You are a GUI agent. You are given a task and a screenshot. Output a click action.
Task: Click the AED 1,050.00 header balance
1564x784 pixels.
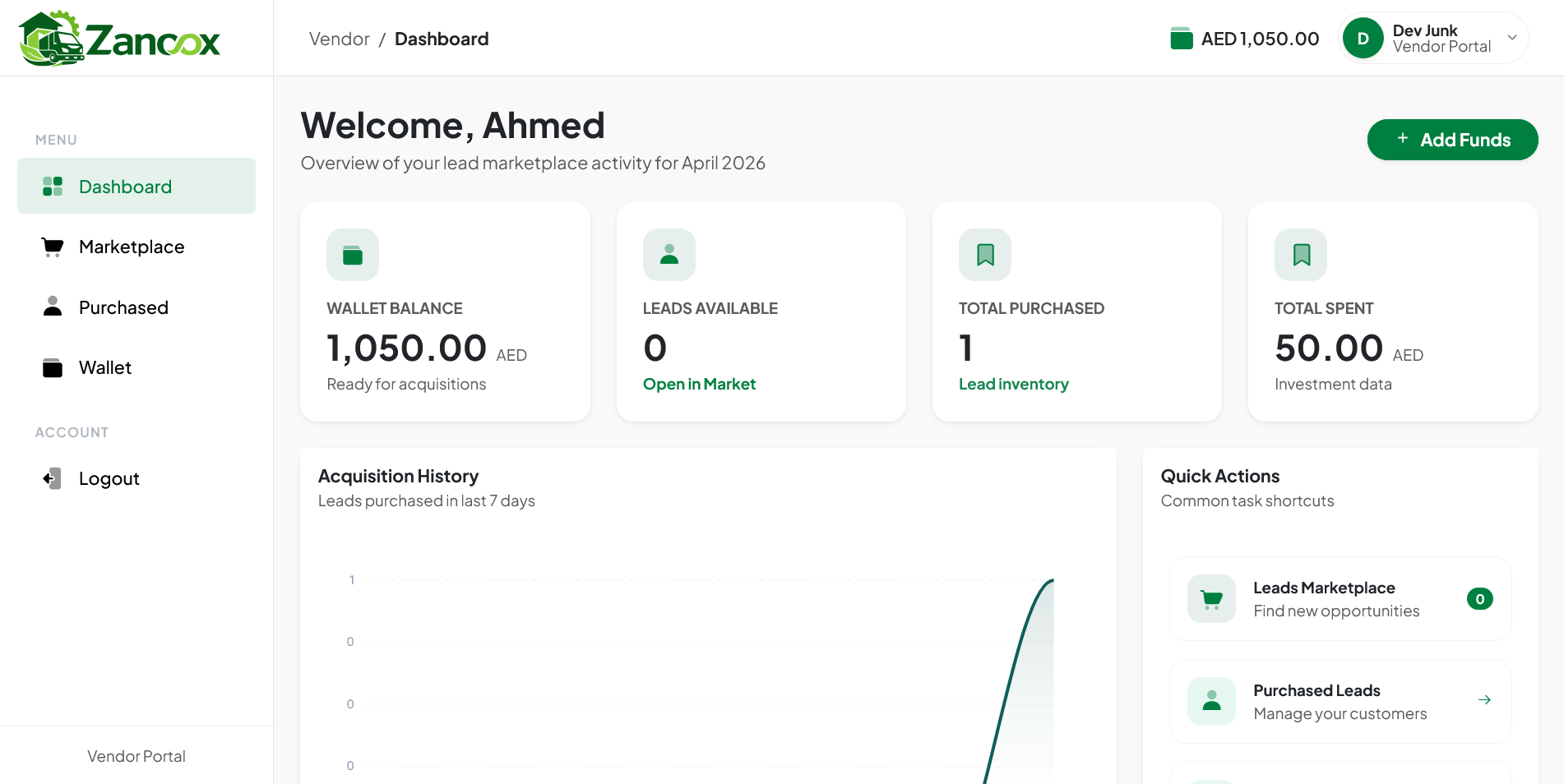point(1260,39)
